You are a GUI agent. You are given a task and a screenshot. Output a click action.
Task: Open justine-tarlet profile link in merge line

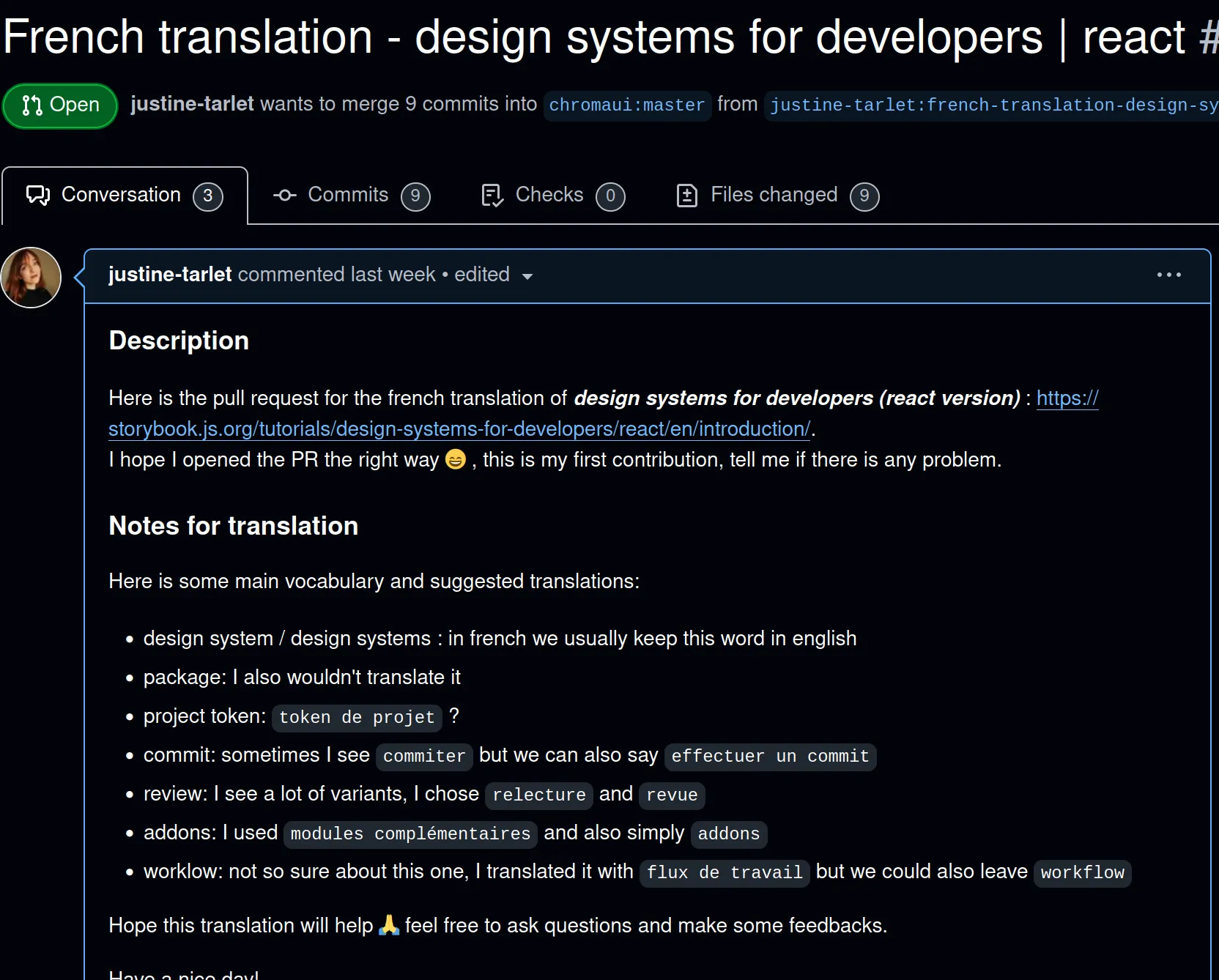[192, 104]
